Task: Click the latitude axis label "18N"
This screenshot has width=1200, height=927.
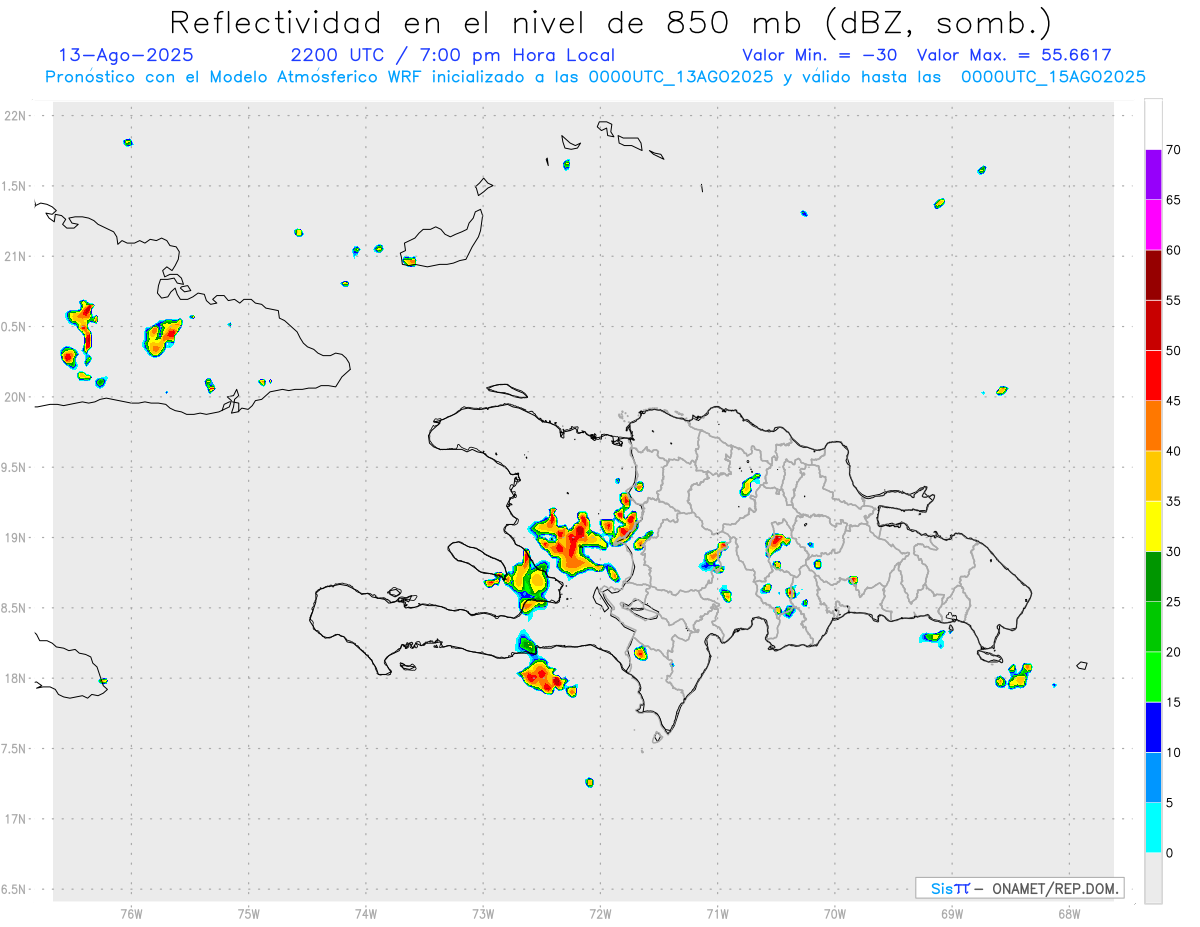Action: 16,679
